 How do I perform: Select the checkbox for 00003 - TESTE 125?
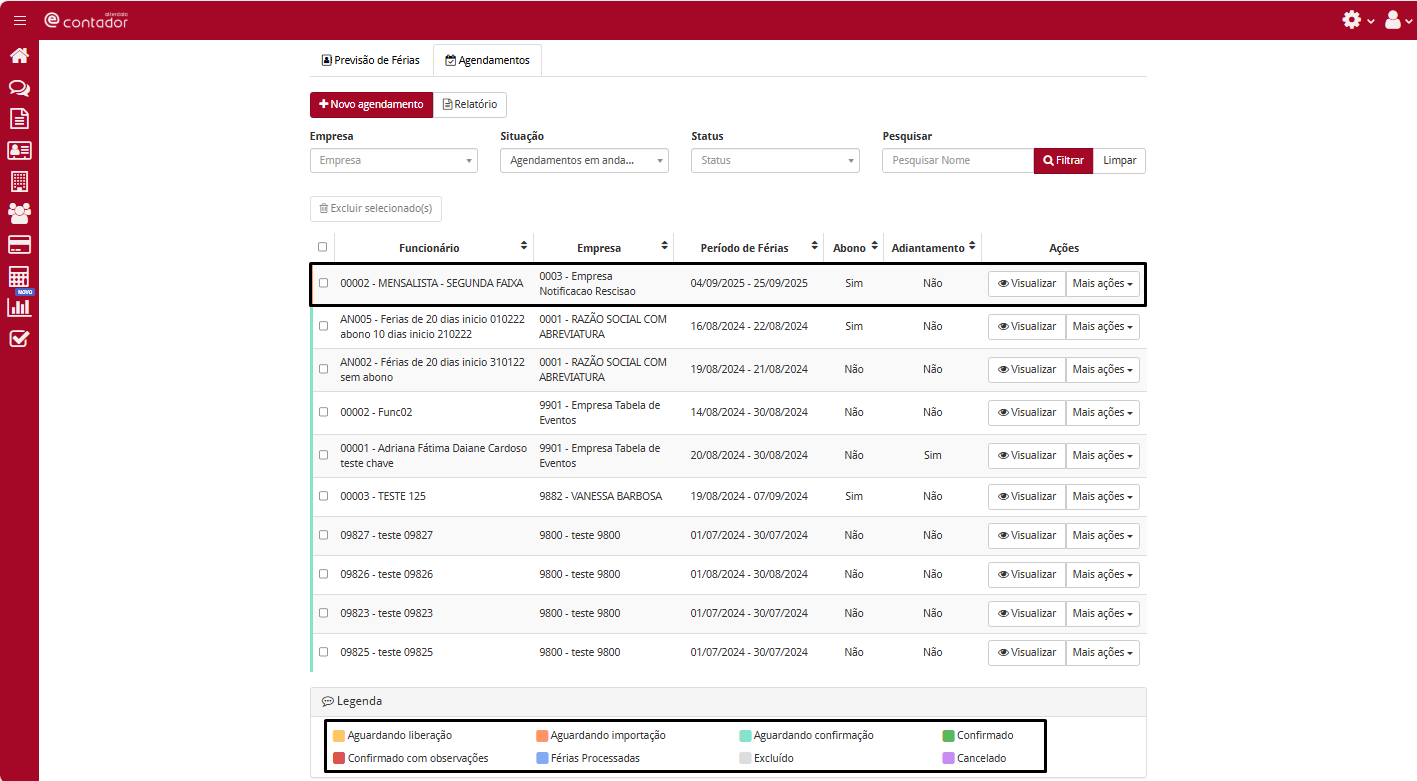(323, 496)
